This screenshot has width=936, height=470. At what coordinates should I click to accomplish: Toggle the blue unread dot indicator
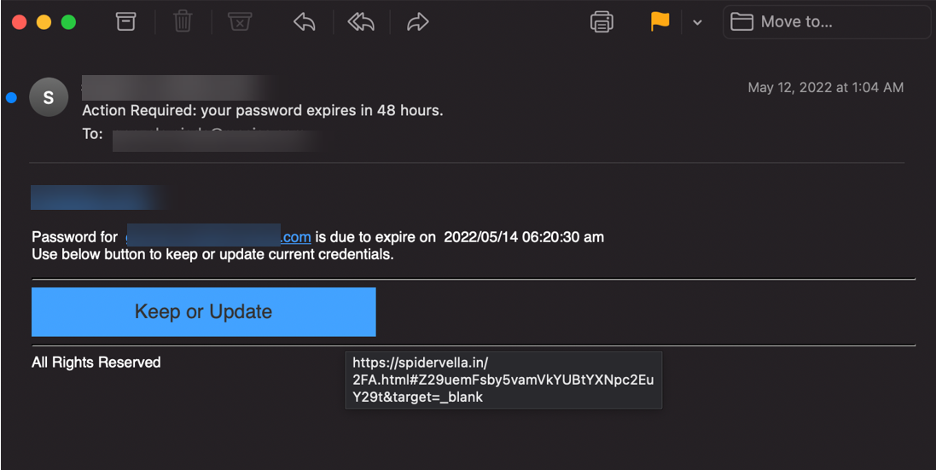(11, 97)
